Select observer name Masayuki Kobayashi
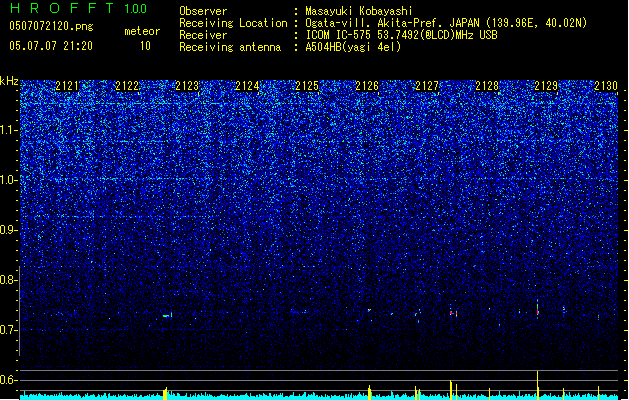The height and width of the screenshot is (400, 629). [x=359, y=11]
